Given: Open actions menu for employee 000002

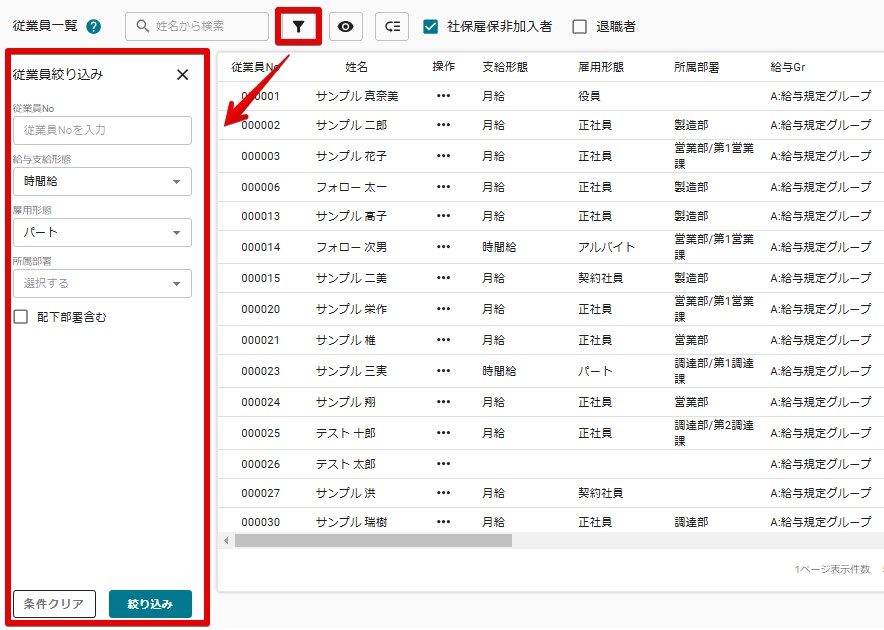Looking at the screenshot, I should (x=443, y=125).
